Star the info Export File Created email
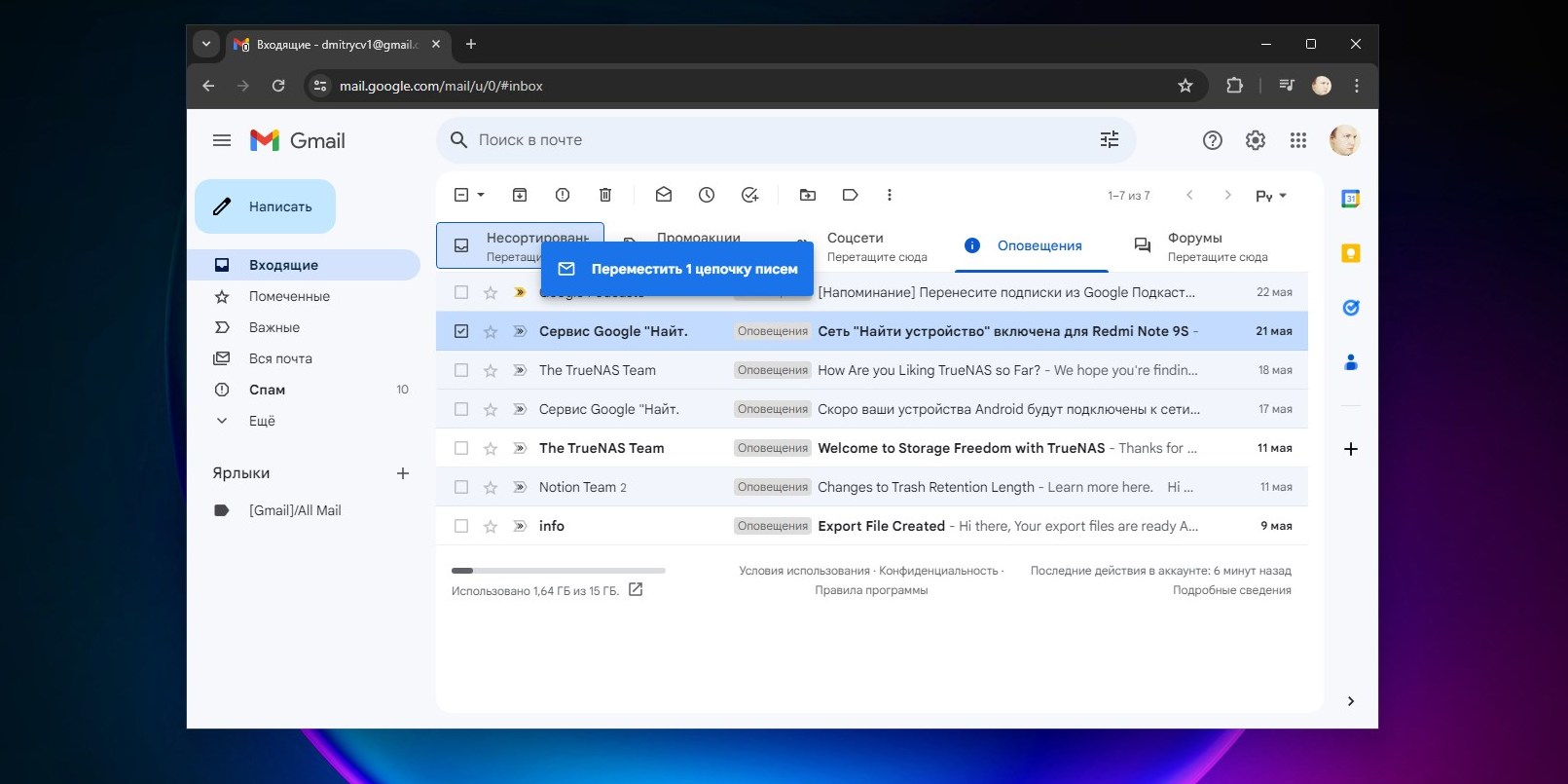Image resolution: width=1568 pixels, height=784 pixels. click(491, 526)
